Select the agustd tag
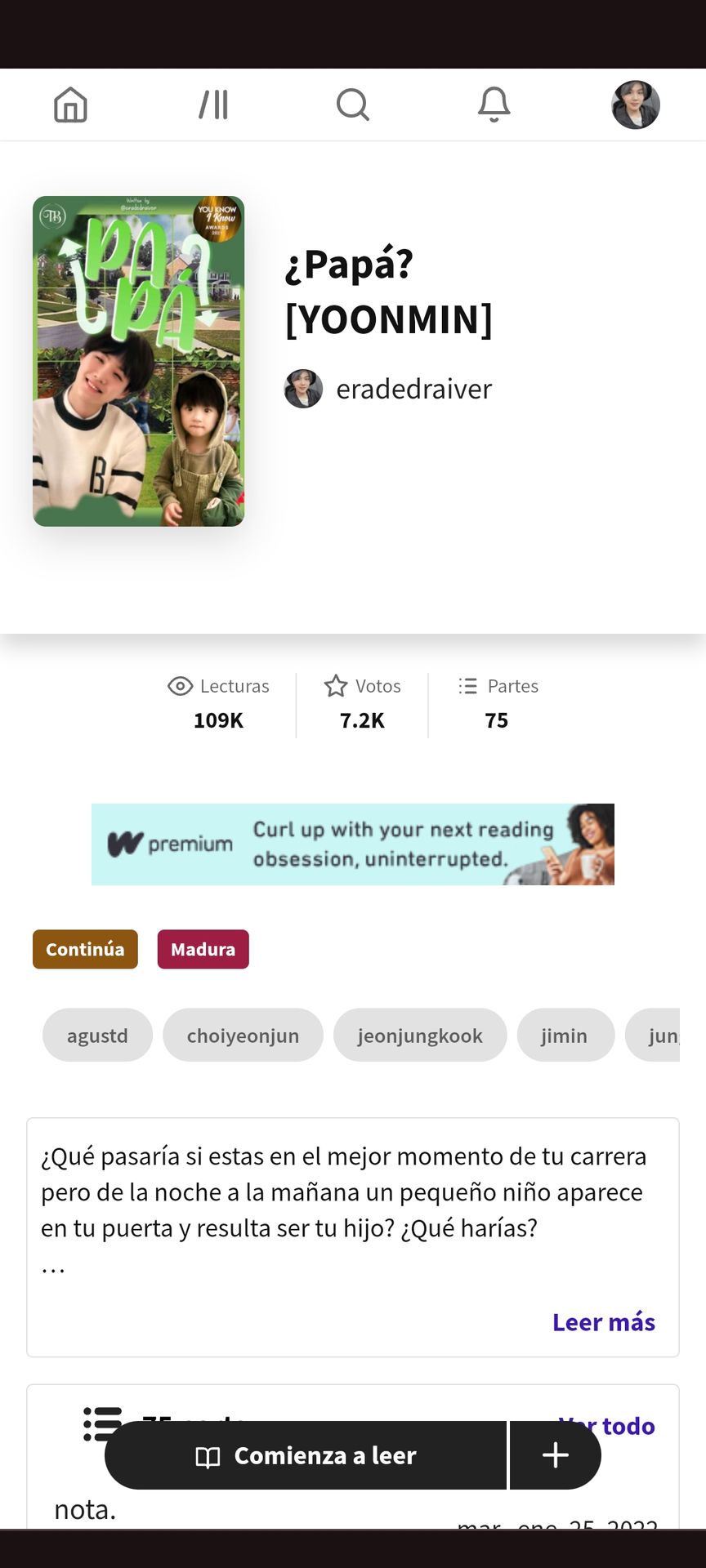Screen dimensions: 706x1568 click(x=97, y=1035)
